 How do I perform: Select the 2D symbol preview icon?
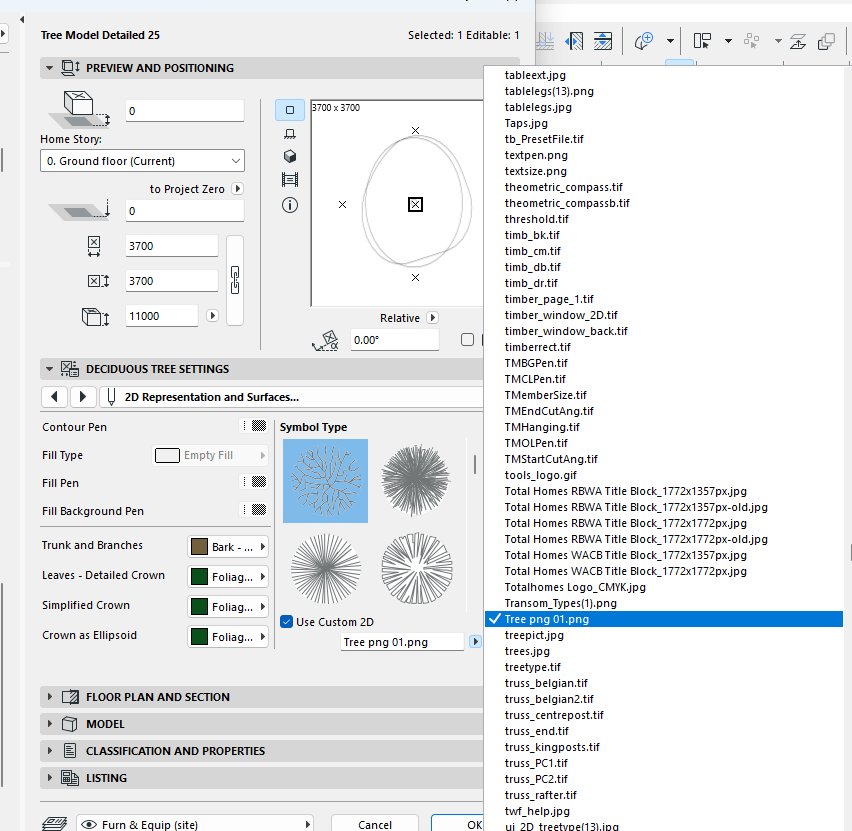(290, 110)
